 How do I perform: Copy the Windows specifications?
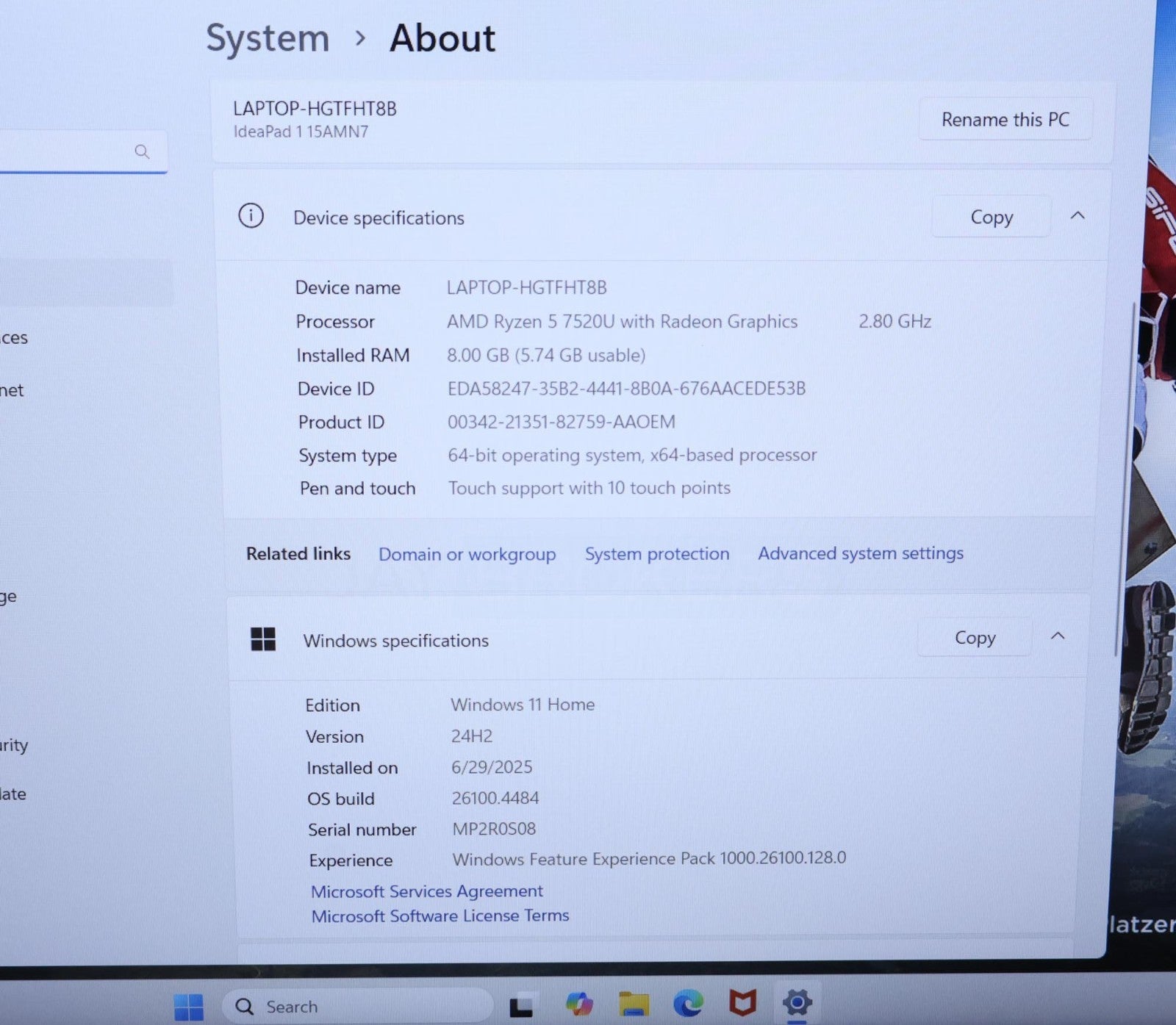[x=975, y=638]
